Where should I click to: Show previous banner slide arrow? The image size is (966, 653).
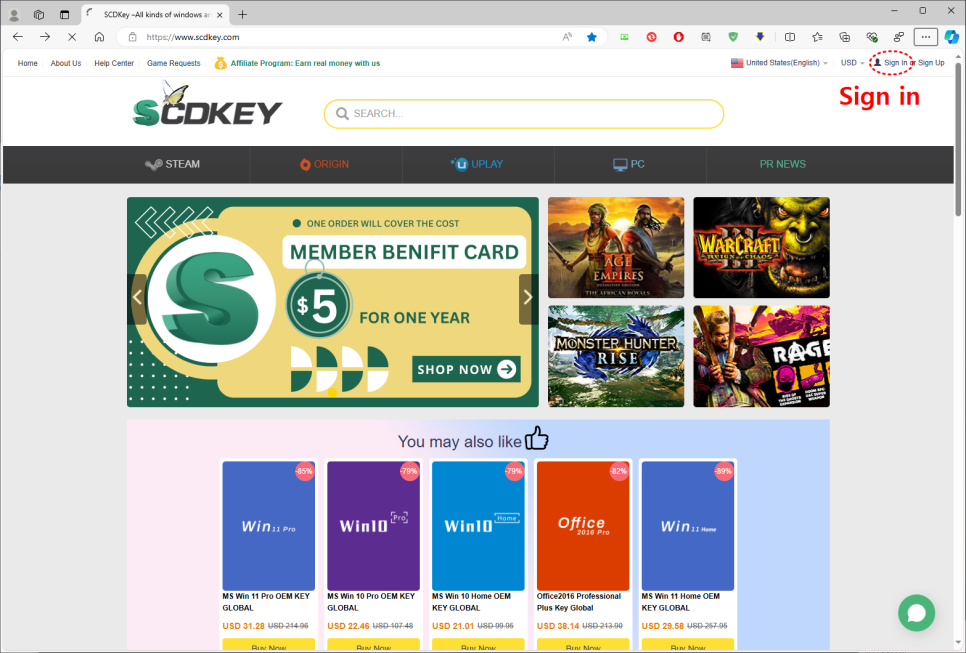coord(137,298)
